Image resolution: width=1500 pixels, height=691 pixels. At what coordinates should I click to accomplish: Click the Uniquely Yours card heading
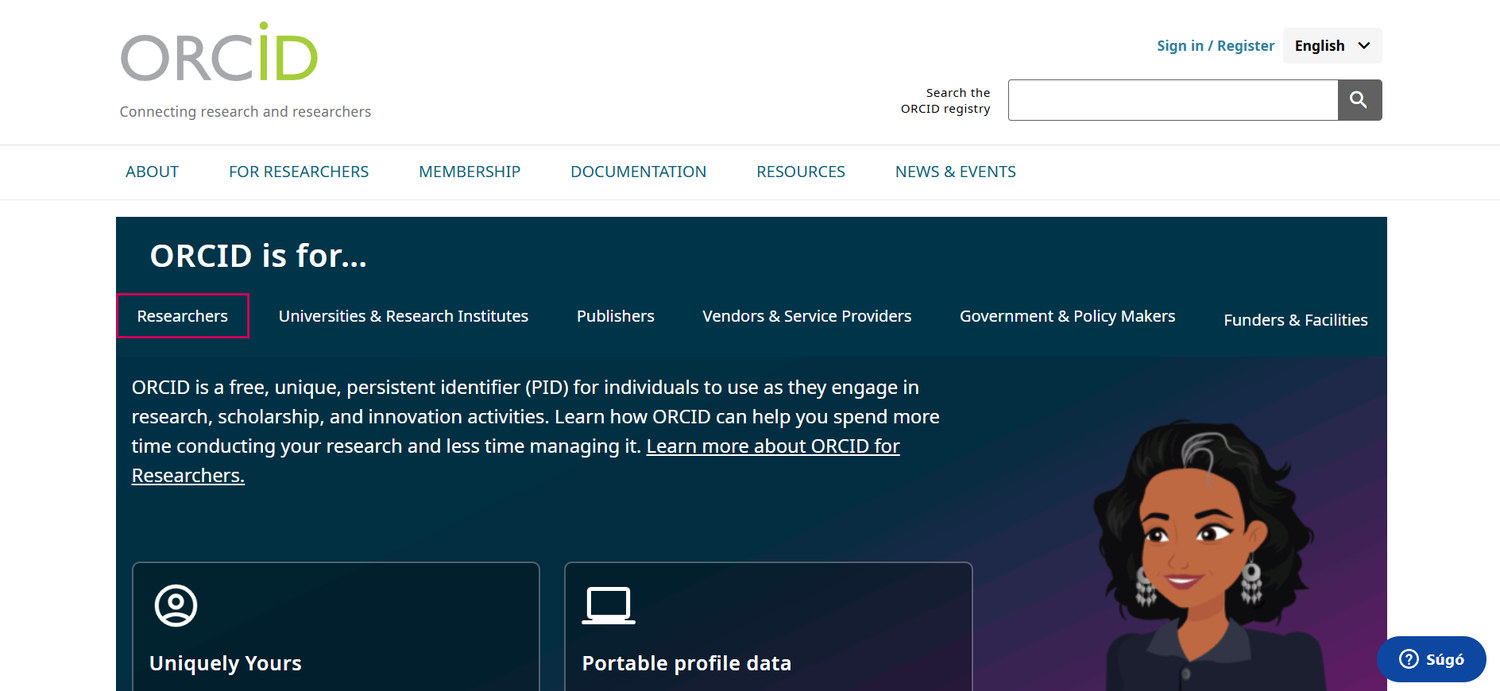225,663
